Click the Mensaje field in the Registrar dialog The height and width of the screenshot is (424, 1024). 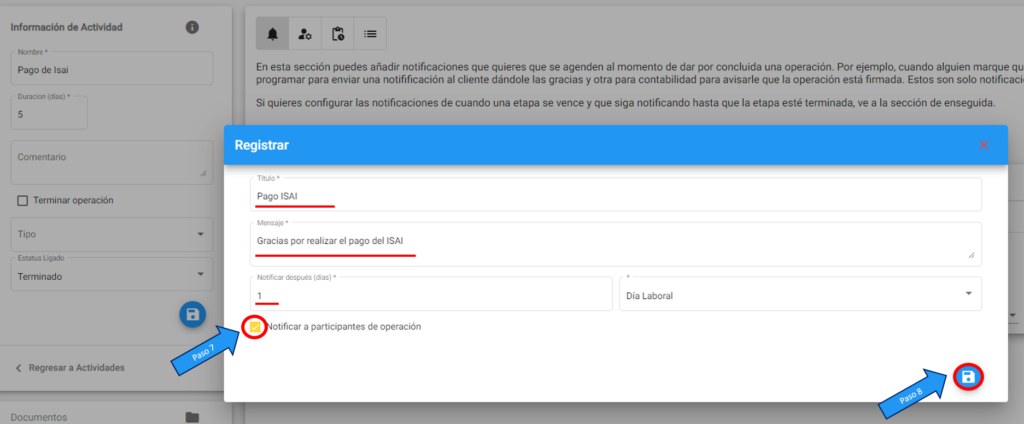[615, 244]
